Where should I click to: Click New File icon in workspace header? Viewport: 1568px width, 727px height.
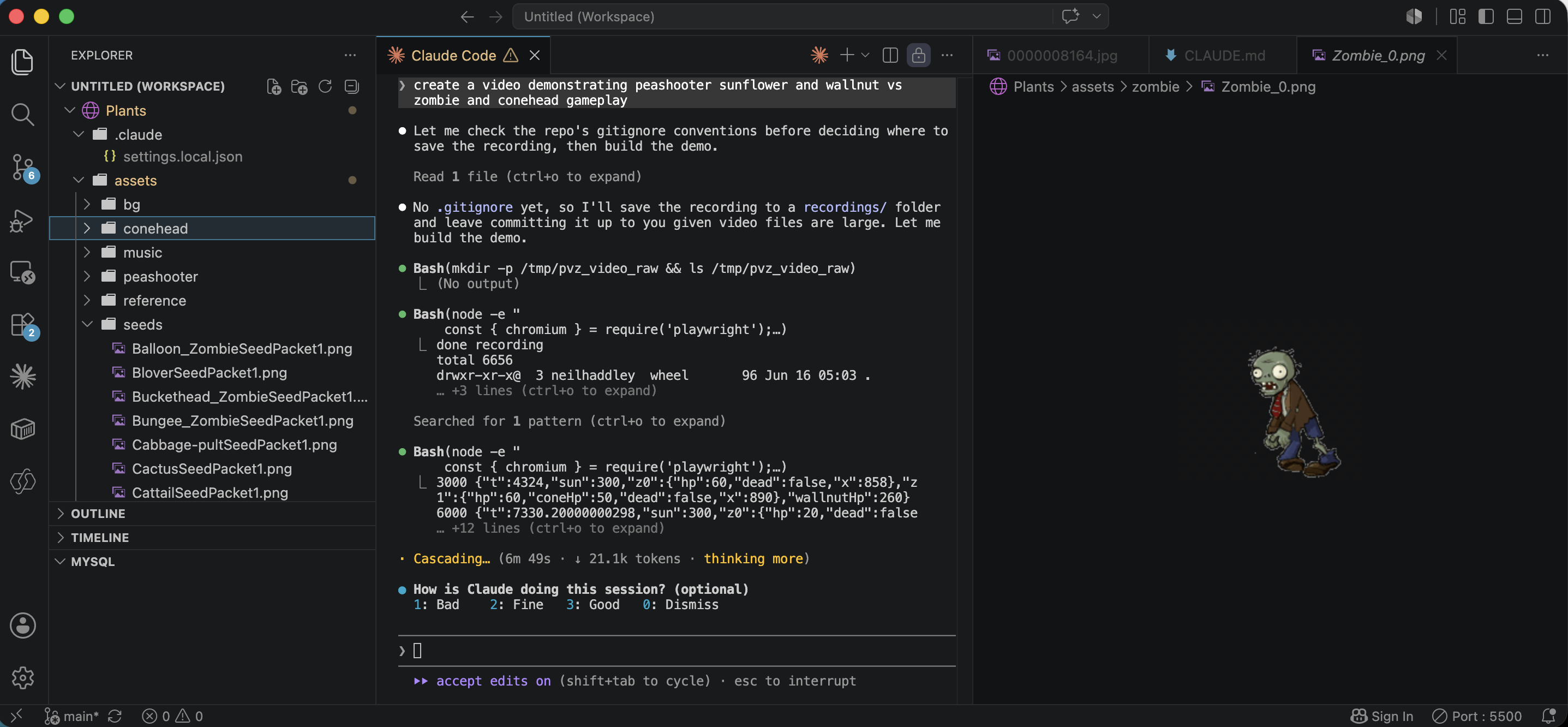[274, 86]
